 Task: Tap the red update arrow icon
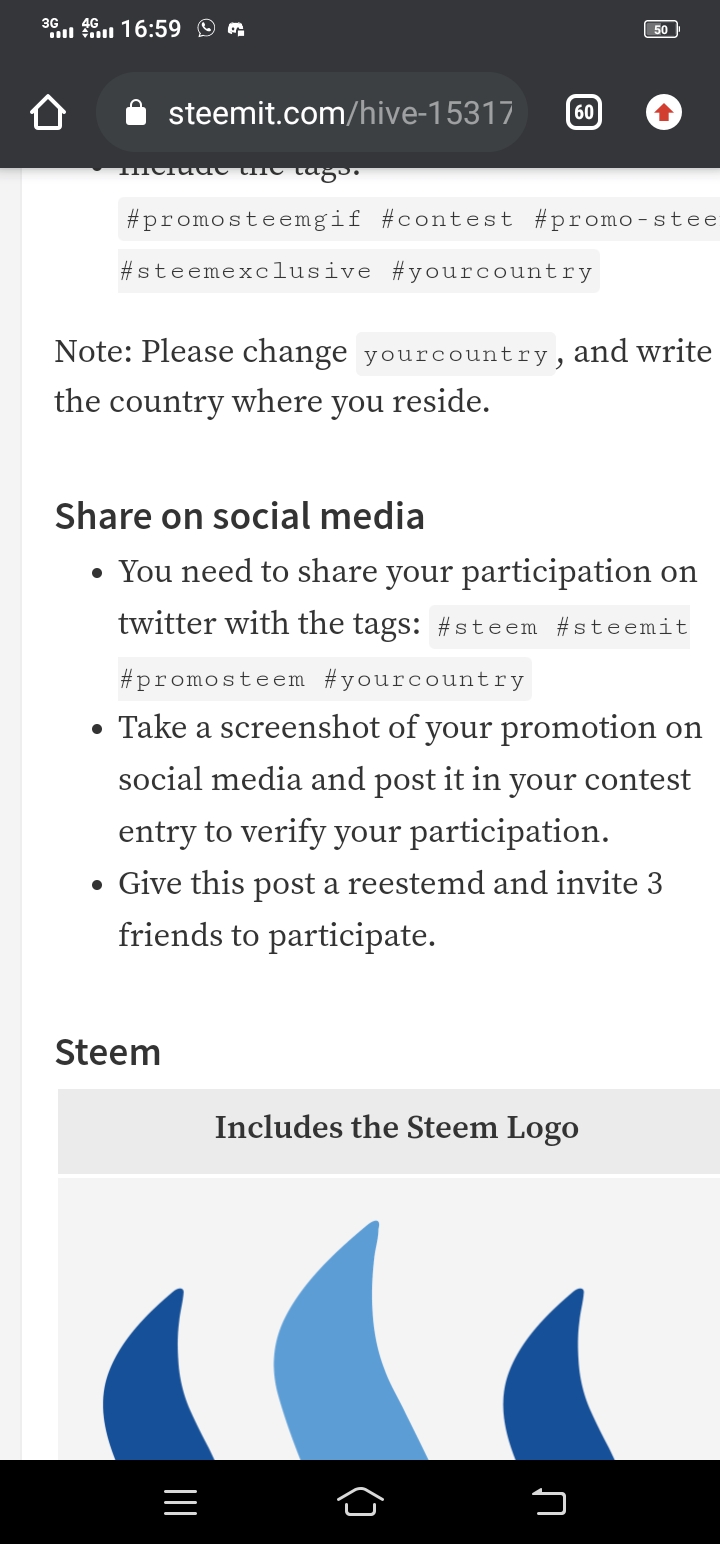664,113
